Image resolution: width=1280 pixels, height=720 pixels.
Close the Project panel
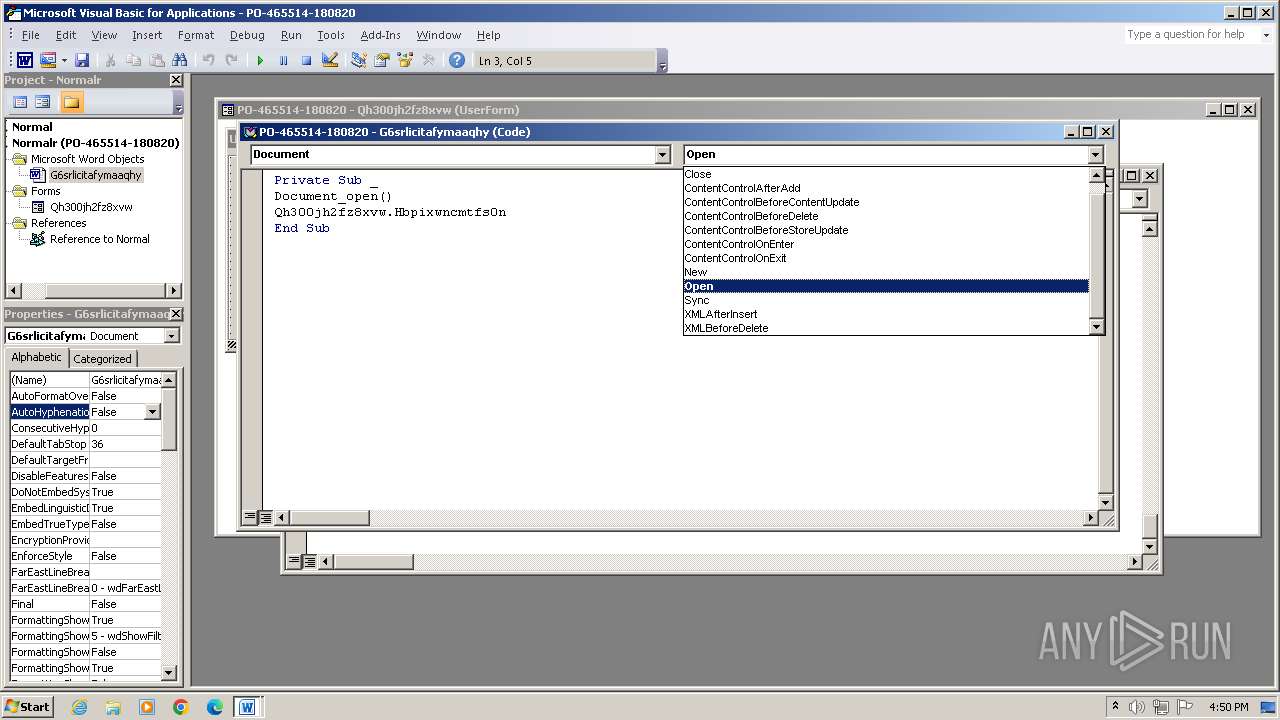click(x=176, y=80)
